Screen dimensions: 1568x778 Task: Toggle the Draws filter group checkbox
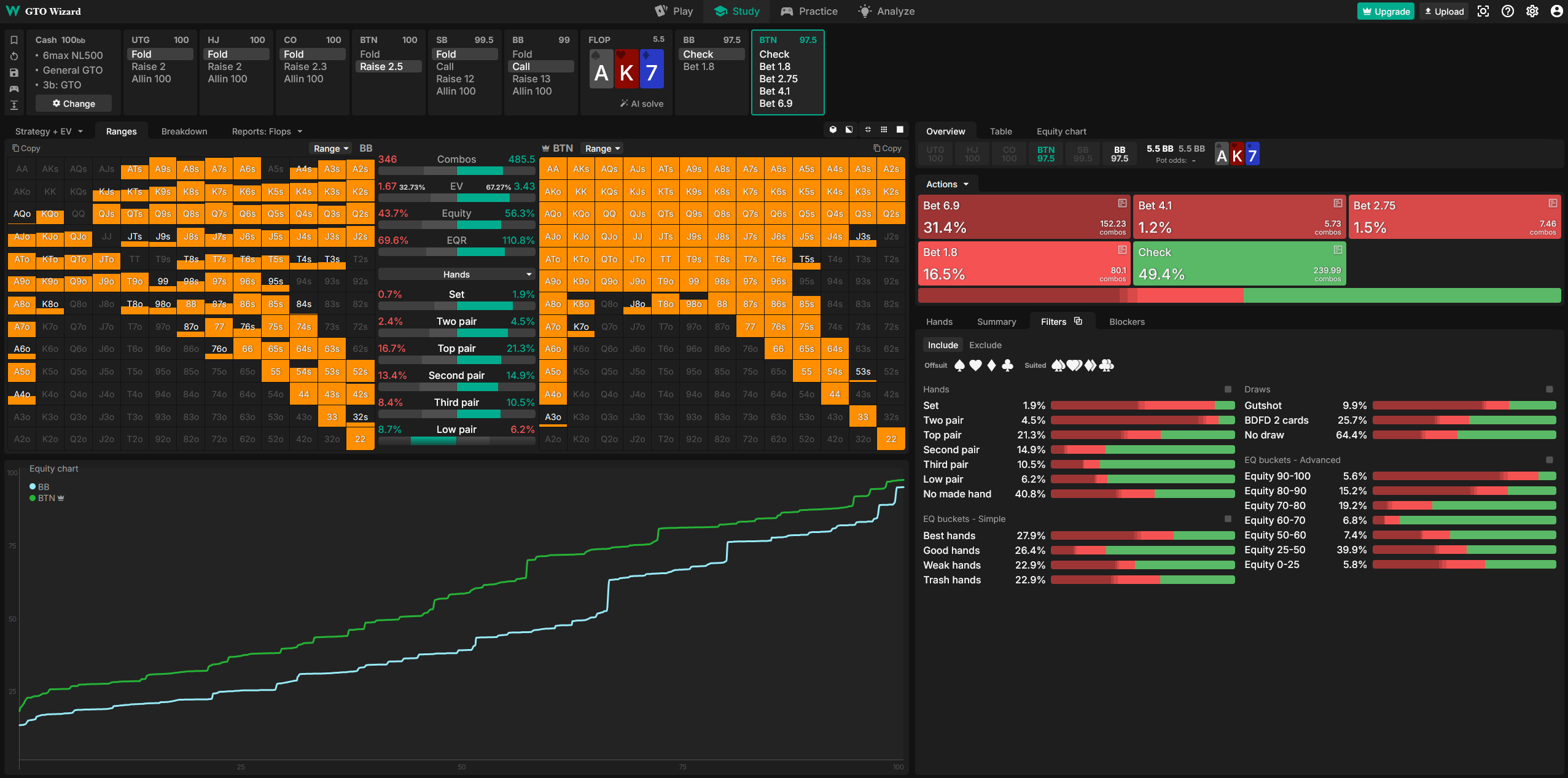tap(1549, 389)
